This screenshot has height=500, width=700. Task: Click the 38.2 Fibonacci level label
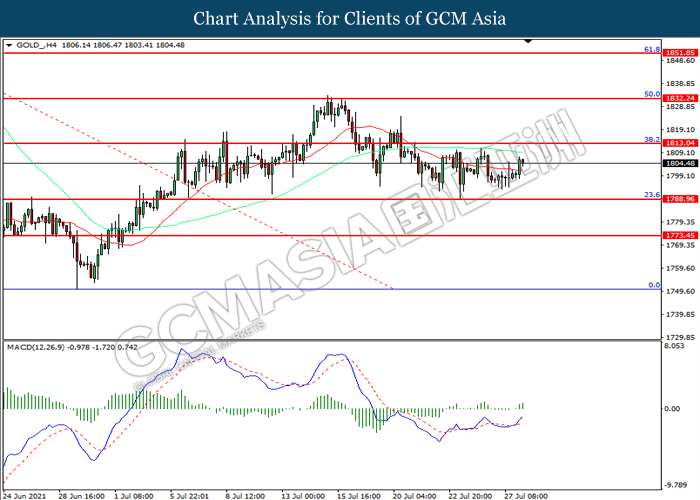652,139
